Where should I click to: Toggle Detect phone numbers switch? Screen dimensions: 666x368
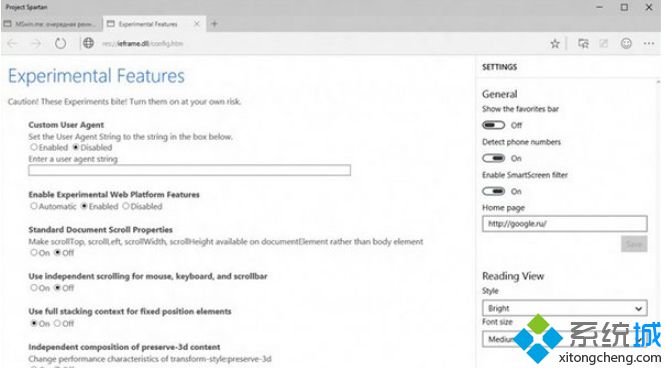[494, 158]
